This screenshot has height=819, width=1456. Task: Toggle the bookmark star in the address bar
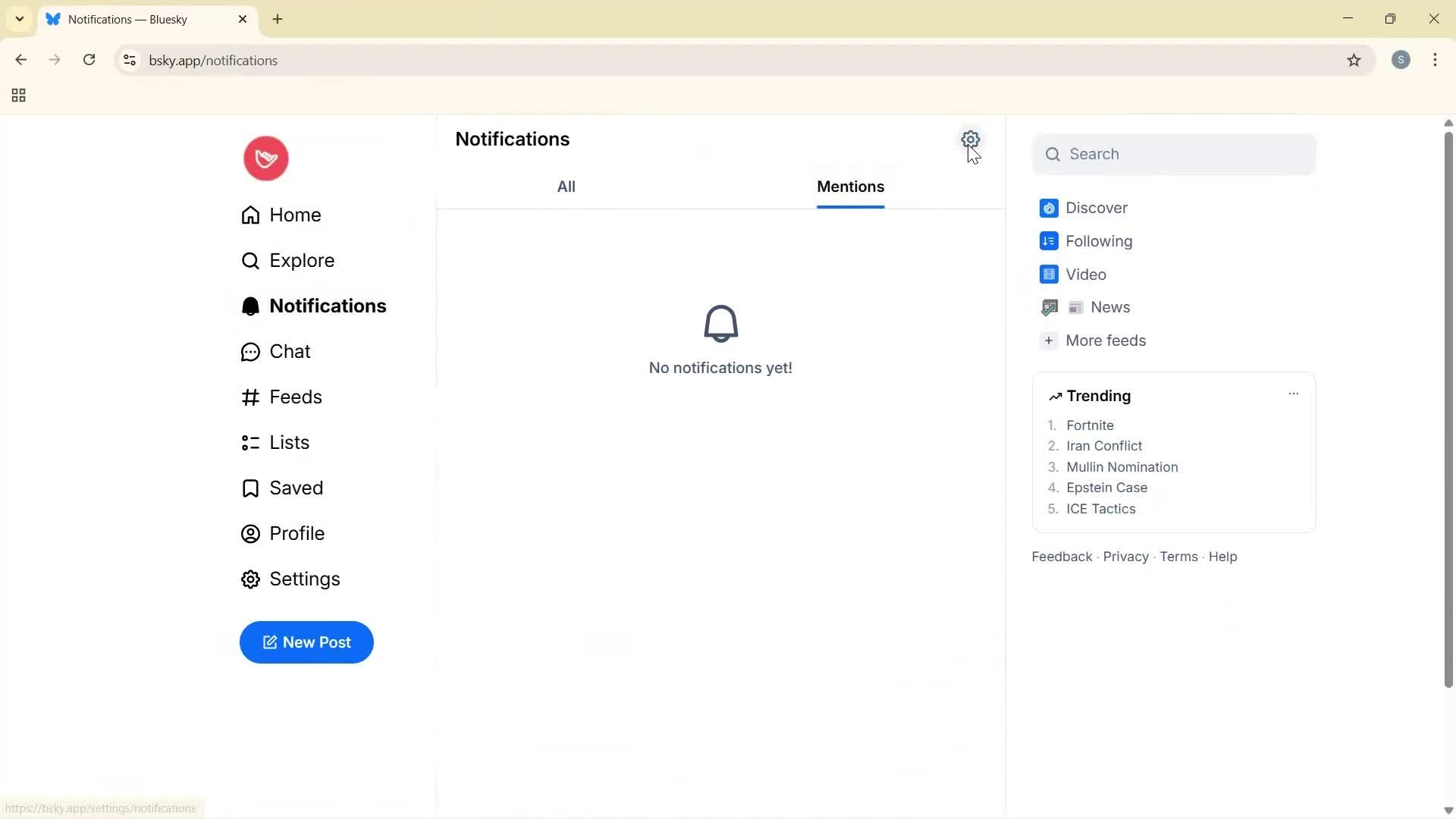pyautogui.click(x=1354, y=61)
